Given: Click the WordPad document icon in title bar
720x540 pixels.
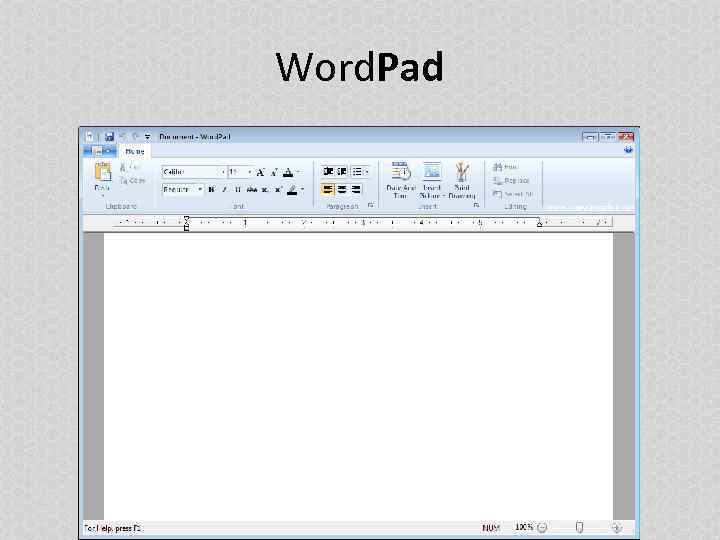Looking at the screenshot, I should point(90,136).
